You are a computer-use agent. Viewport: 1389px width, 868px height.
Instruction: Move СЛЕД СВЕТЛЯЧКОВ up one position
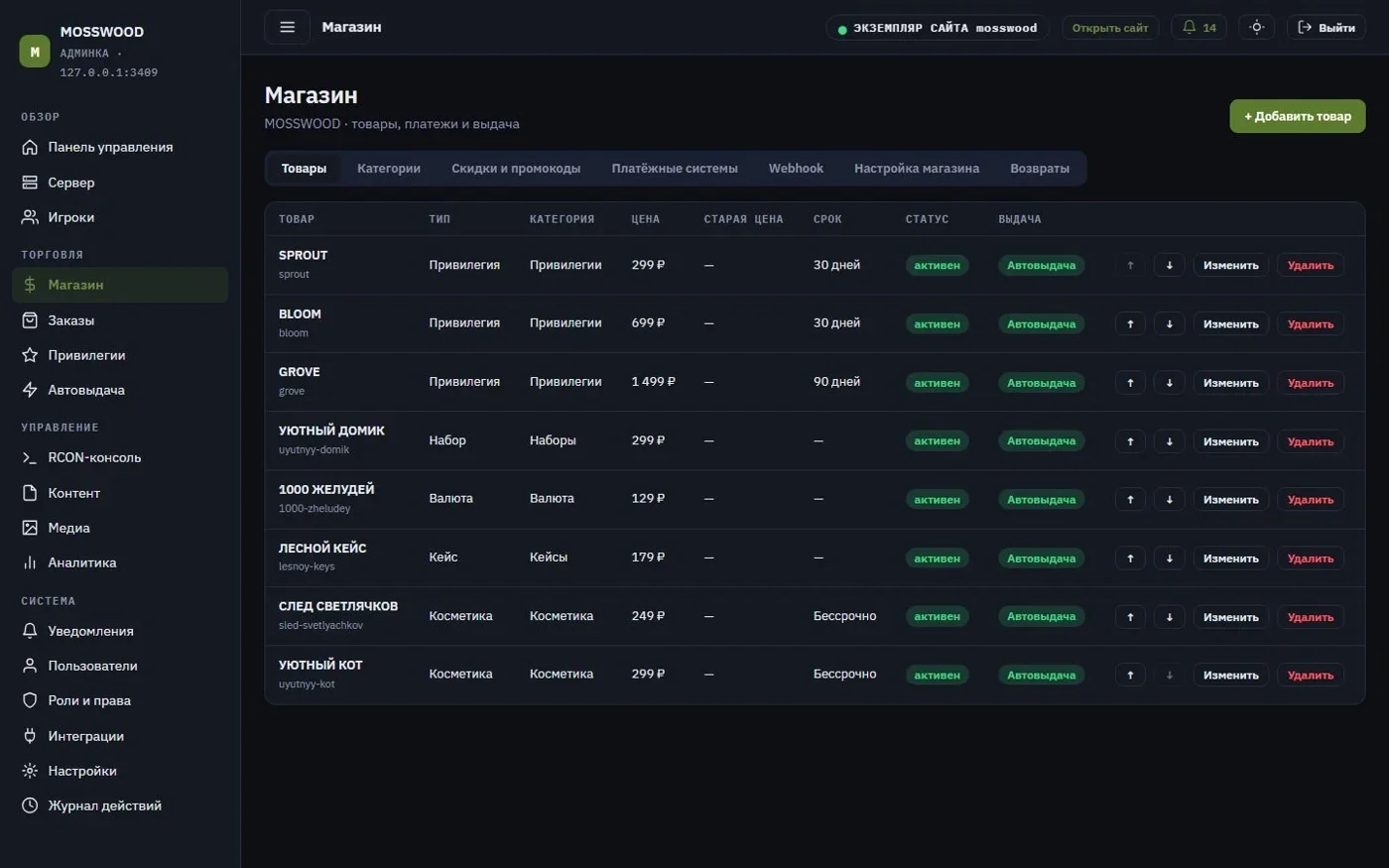pyautogui.click(x=1130, y=617)
